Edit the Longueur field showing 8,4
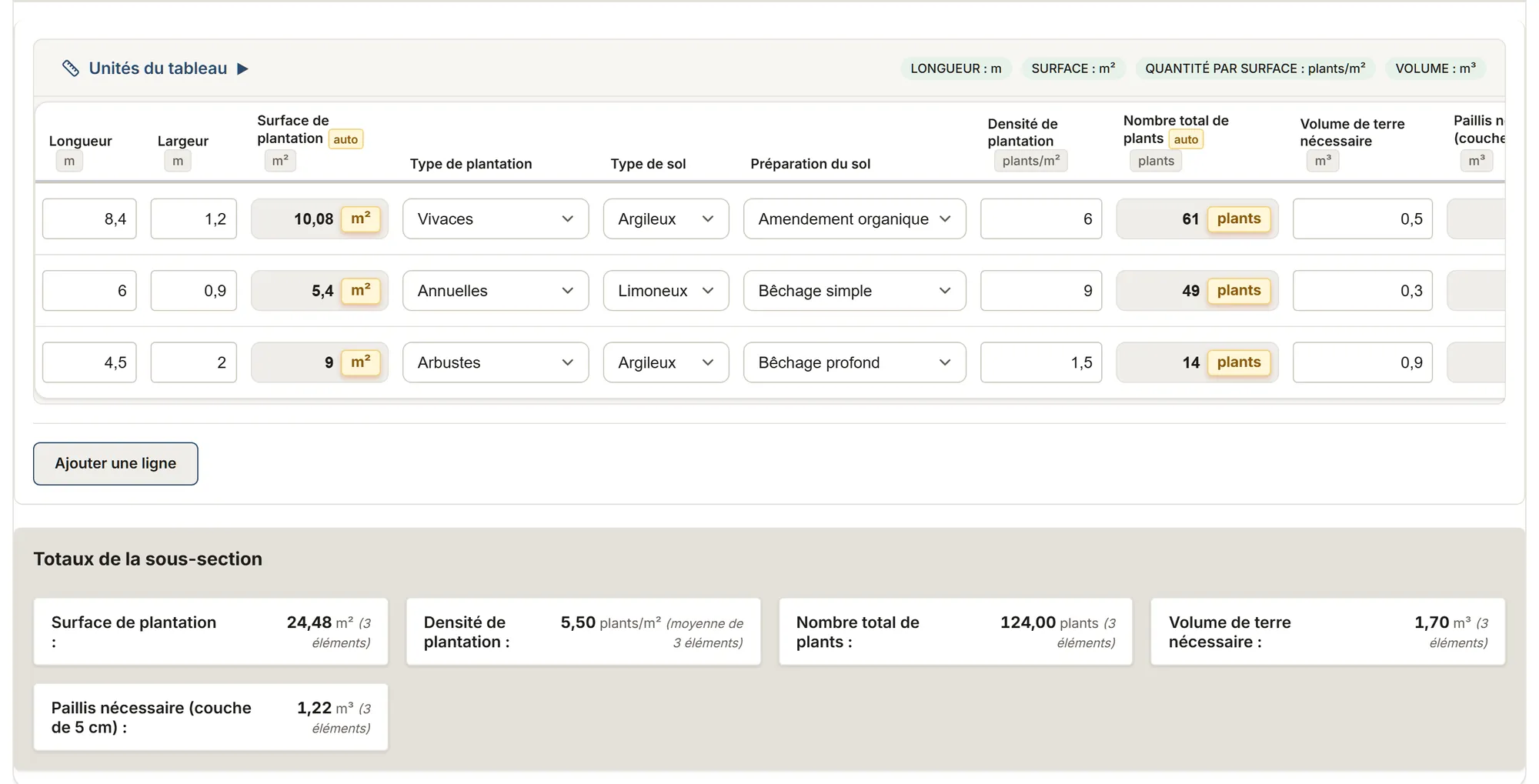The image size is (1539, 784). (x=89, y=219)
